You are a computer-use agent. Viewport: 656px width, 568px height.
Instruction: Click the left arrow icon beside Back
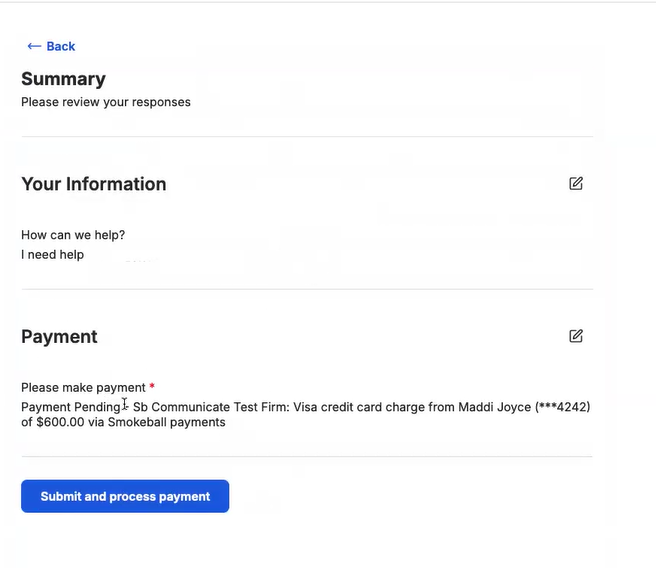[34, 46]
